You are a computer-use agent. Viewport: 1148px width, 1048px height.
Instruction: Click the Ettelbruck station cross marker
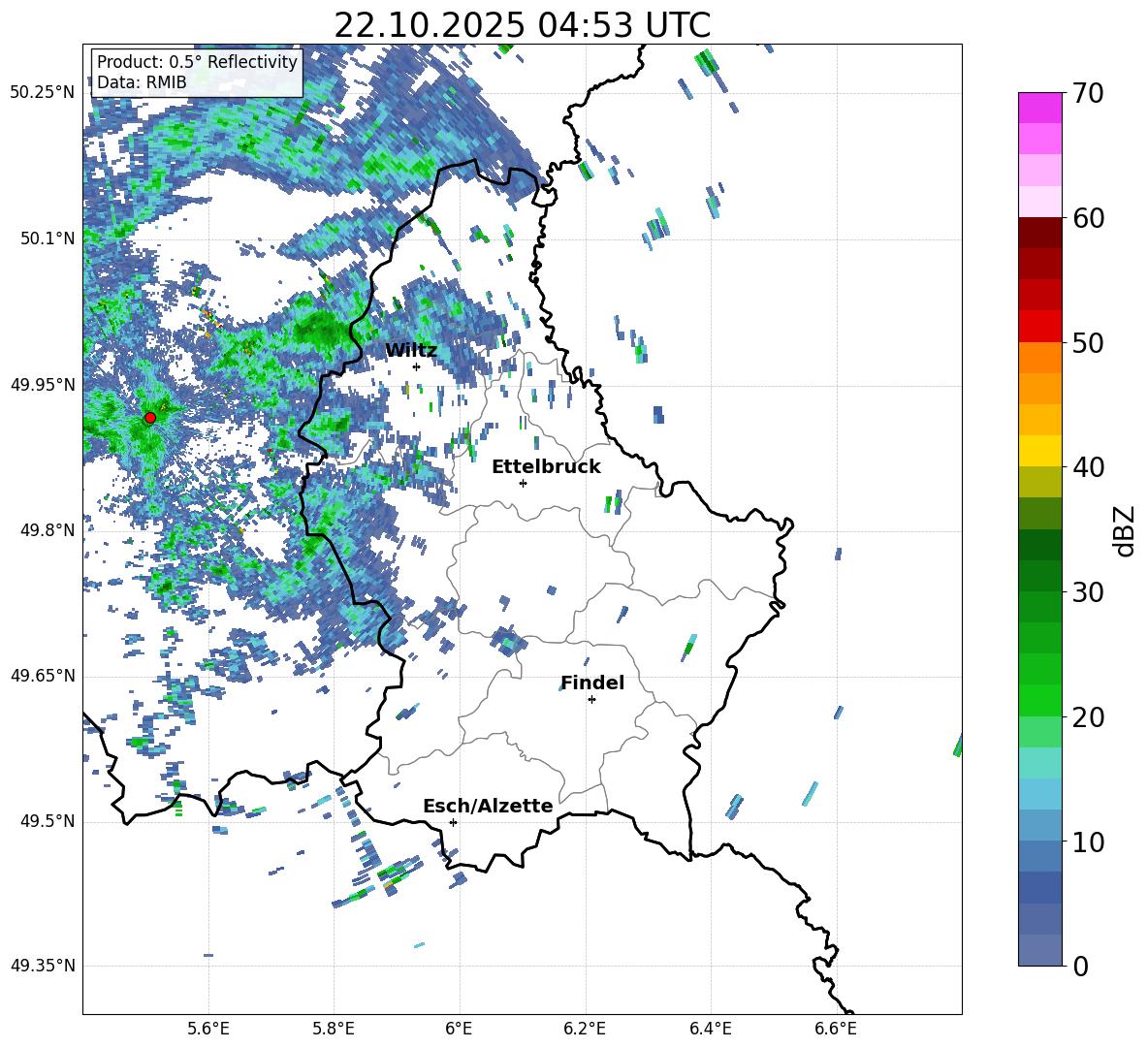click(x=523, y=483)
